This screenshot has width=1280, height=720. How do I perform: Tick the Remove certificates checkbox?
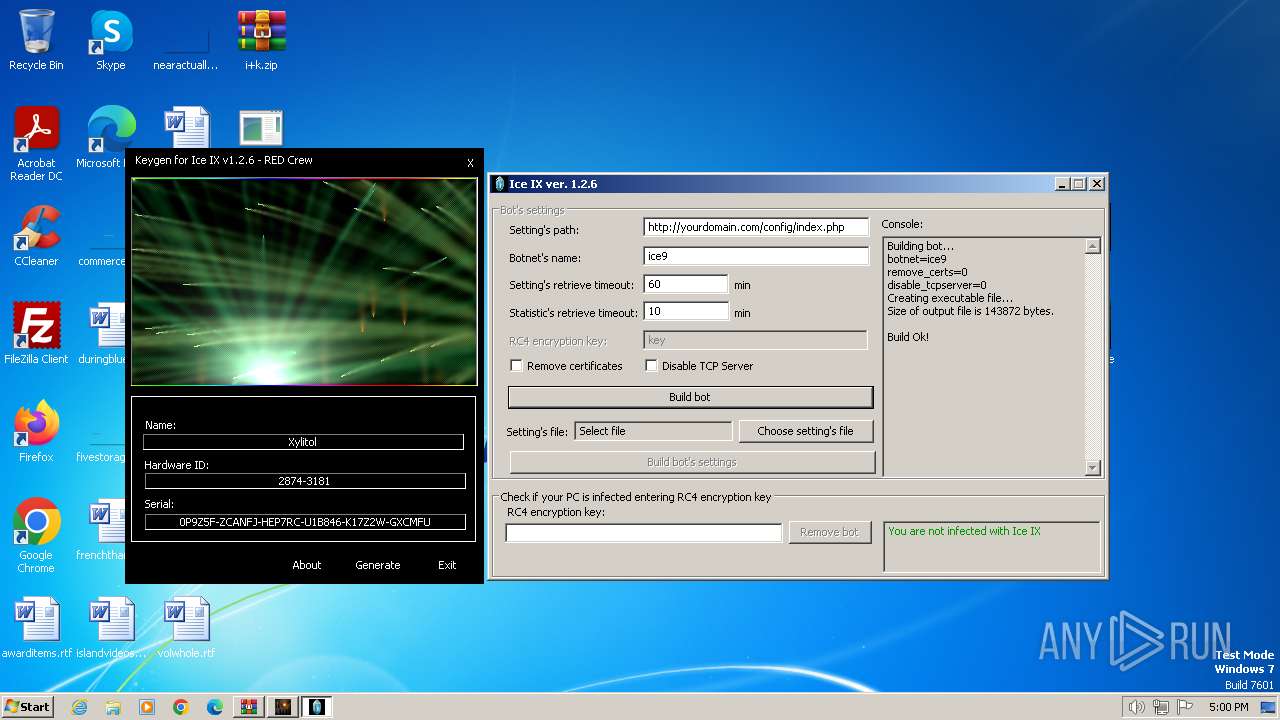coord(516,366)
